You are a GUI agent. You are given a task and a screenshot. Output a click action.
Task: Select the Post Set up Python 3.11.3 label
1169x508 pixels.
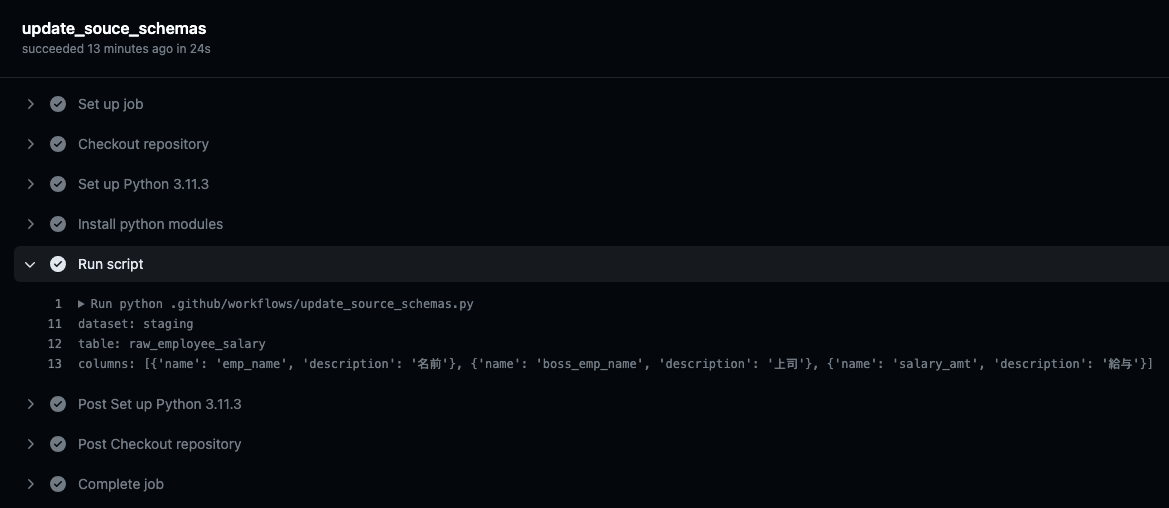click(160, 404)
